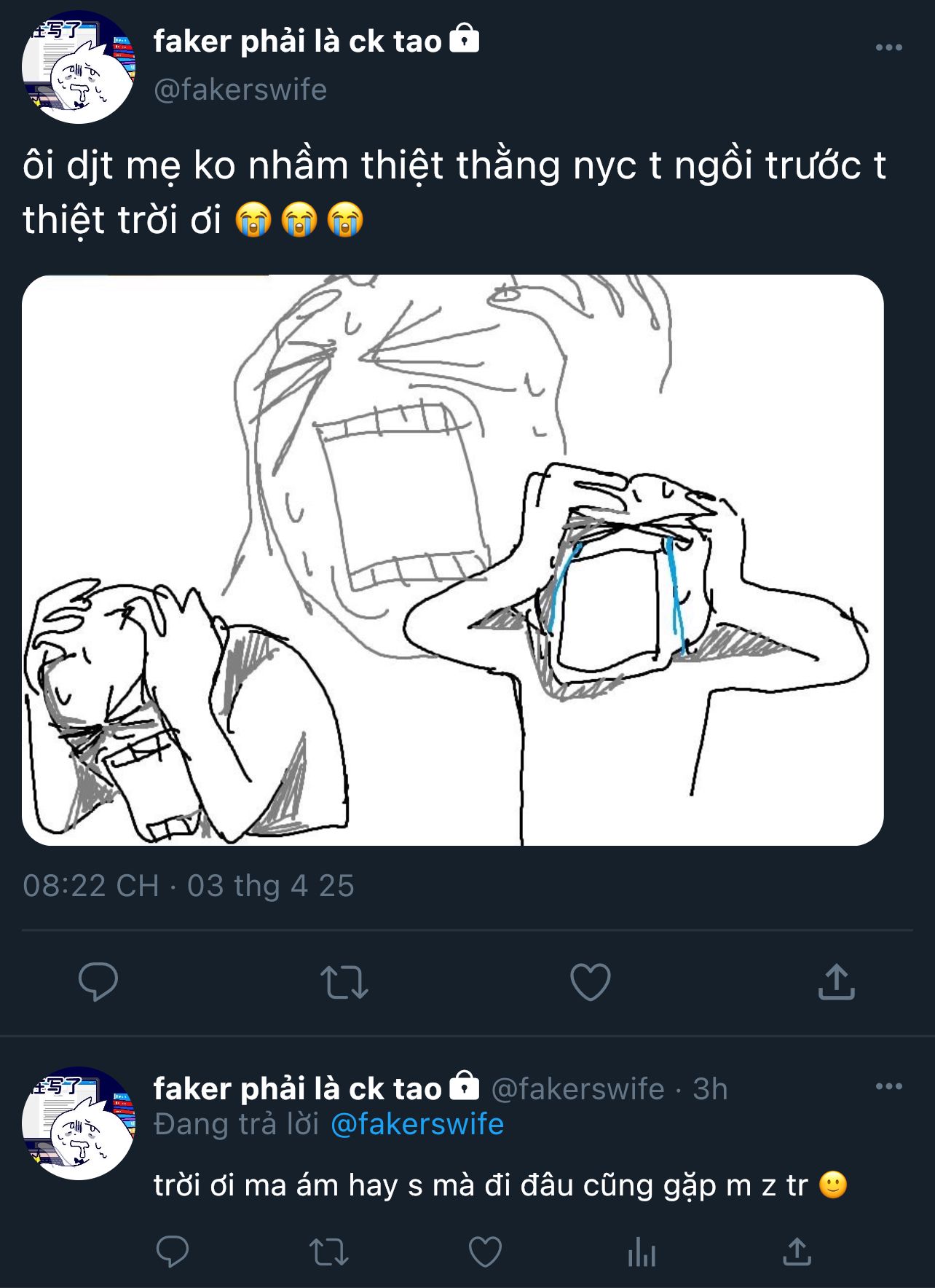This screenshot has height=1288, width=935.
Task: Click the blue @fakerswife mention link
Action: [417, 1124]
